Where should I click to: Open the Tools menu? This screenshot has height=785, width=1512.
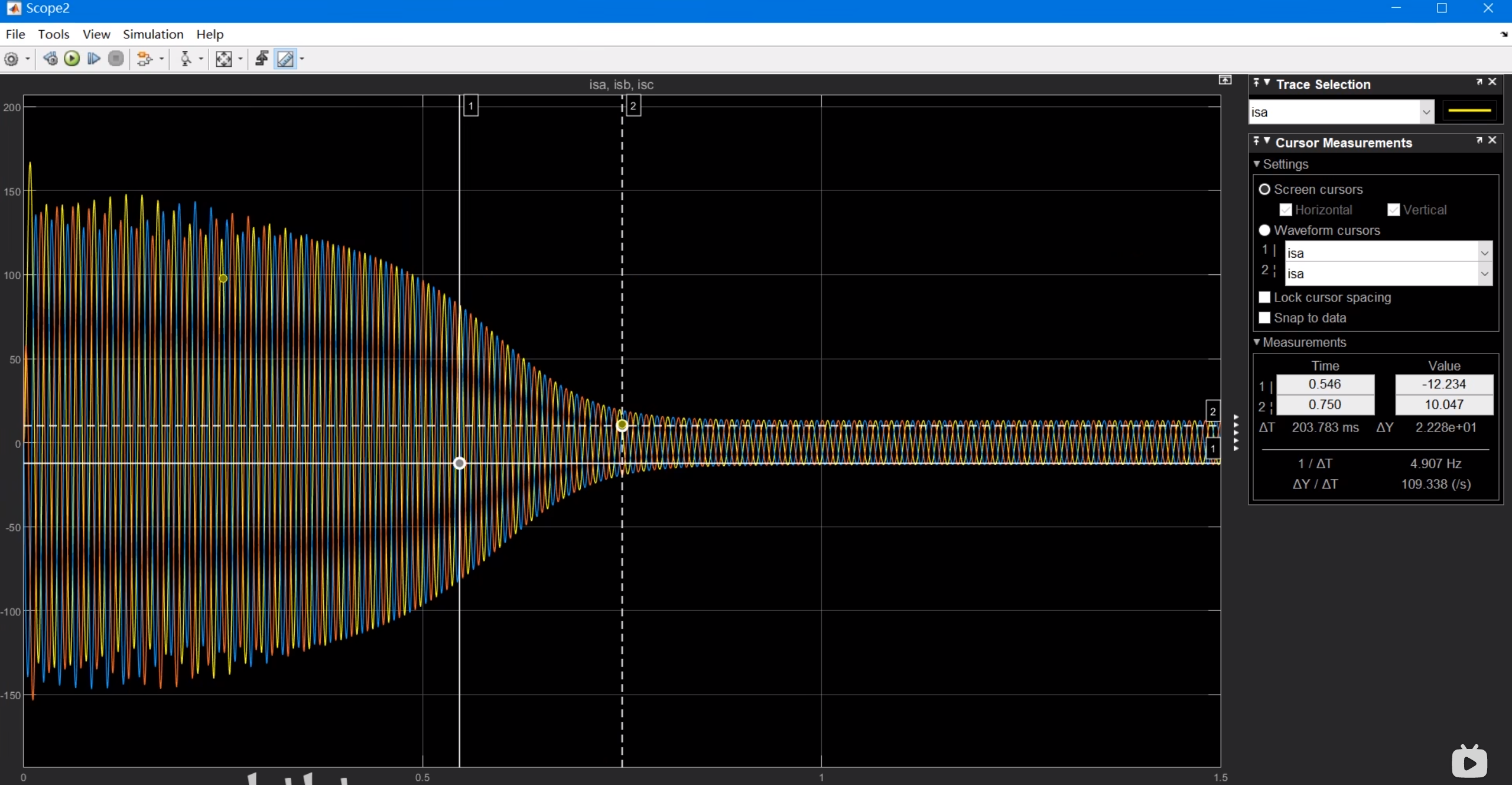(x=53, y=34)
